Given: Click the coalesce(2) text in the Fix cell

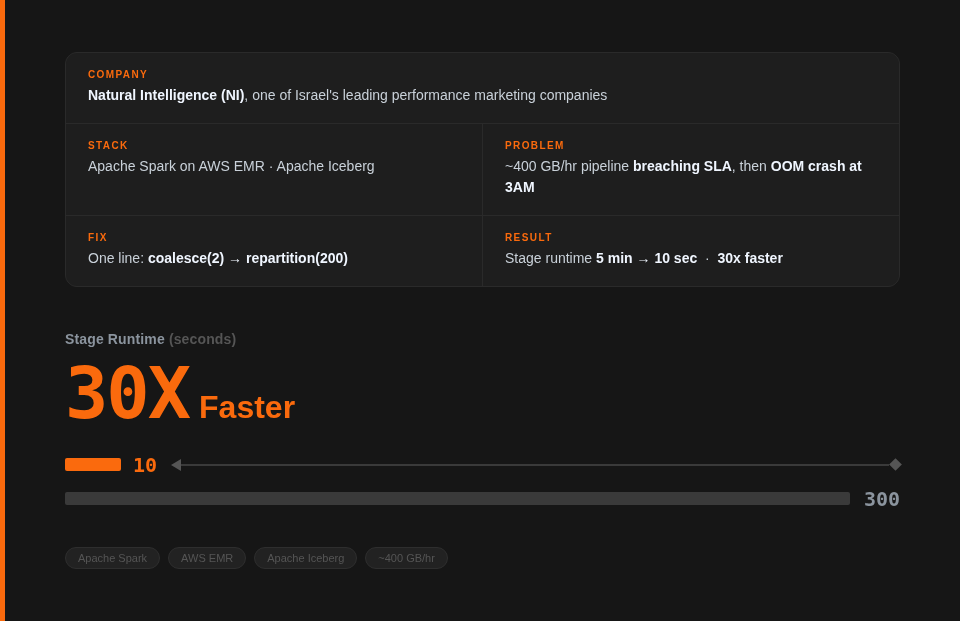Looking at the screenshot, I should pos(186,258).
